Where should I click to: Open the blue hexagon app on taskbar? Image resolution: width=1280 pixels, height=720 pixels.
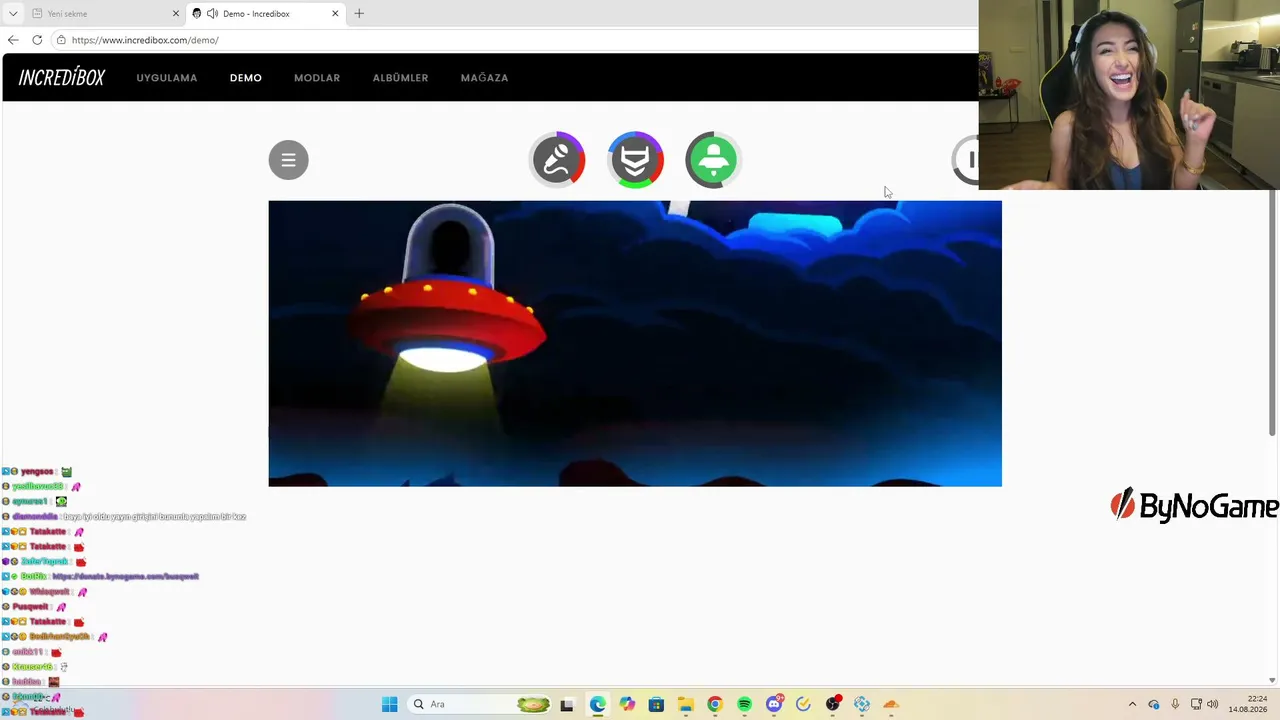[862, 704]
